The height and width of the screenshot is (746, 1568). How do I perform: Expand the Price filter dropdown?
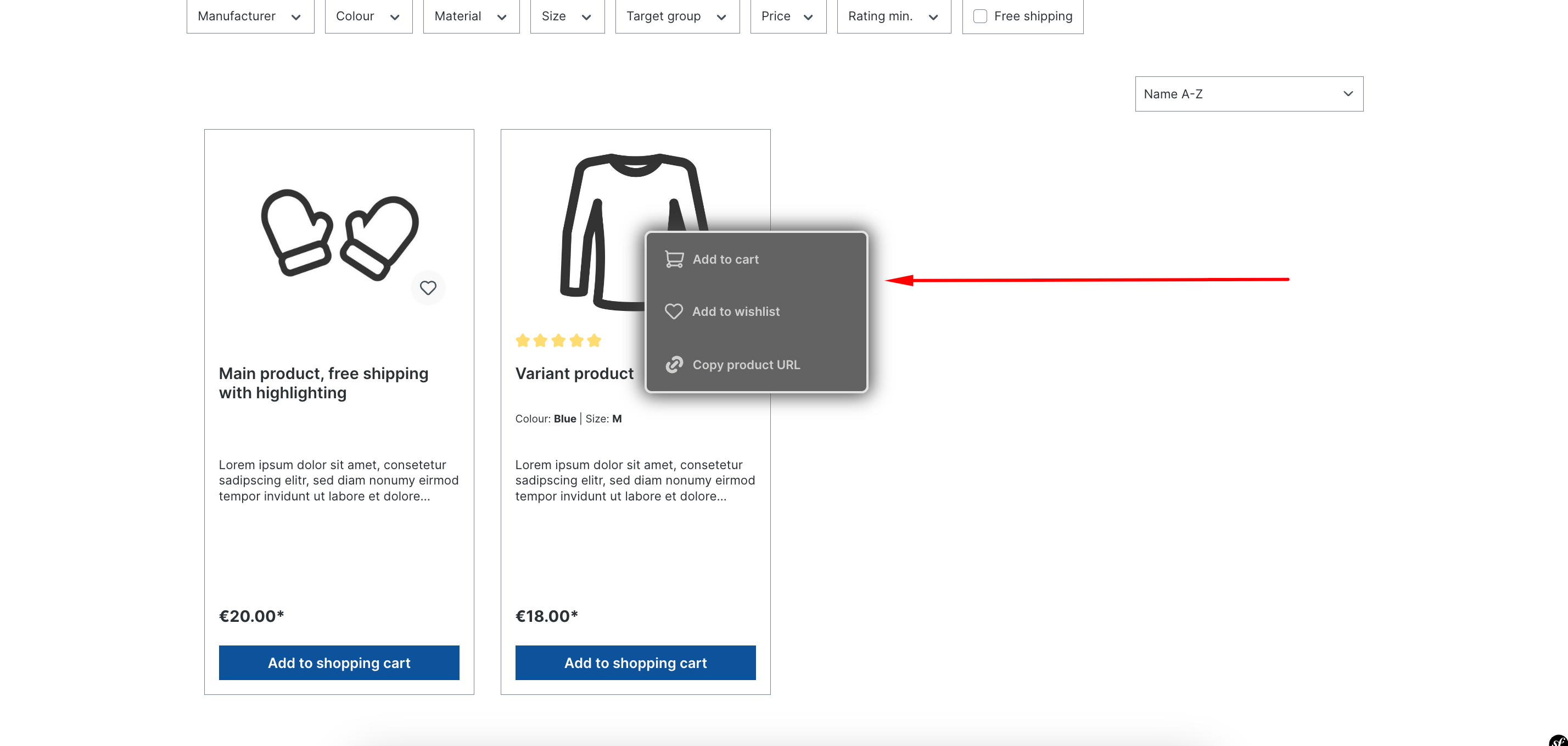pos(788,16)
